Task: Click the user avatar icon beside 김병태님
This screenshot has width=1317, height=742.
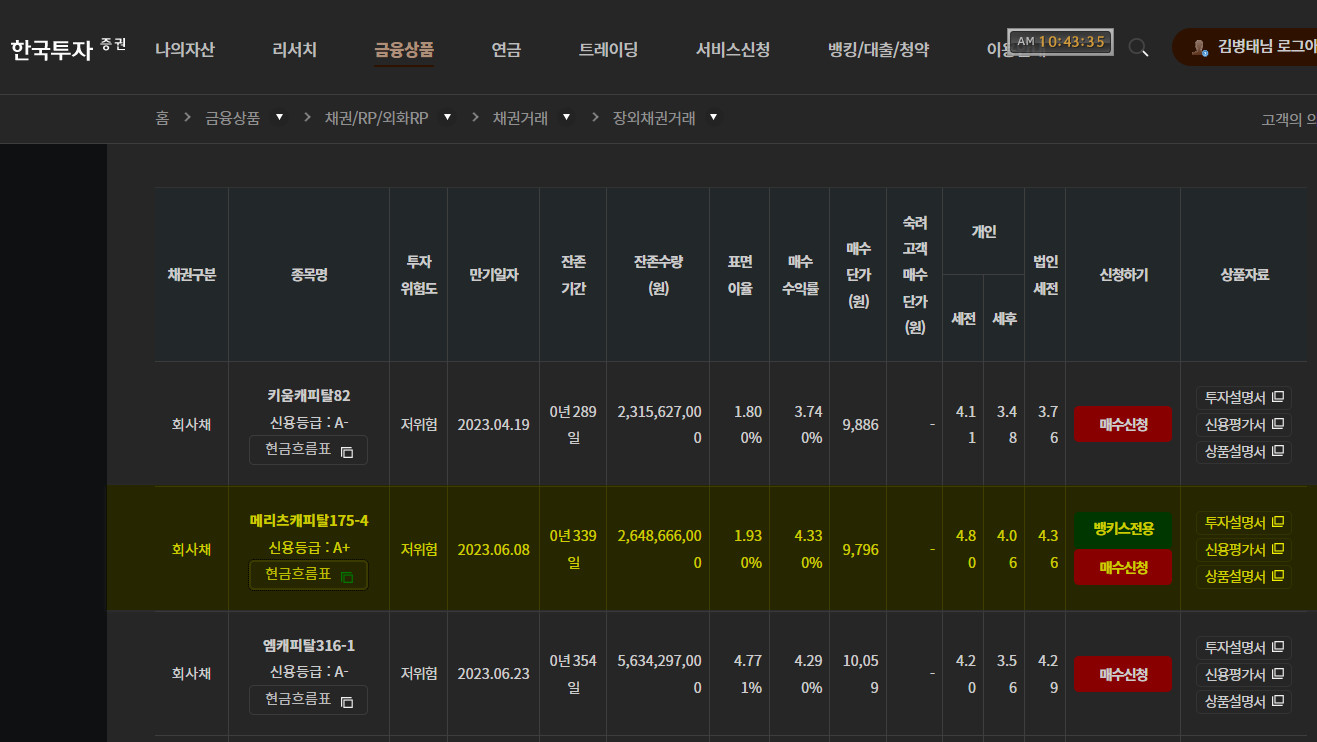Action: pyautogui.click(x=1198, y=47)
